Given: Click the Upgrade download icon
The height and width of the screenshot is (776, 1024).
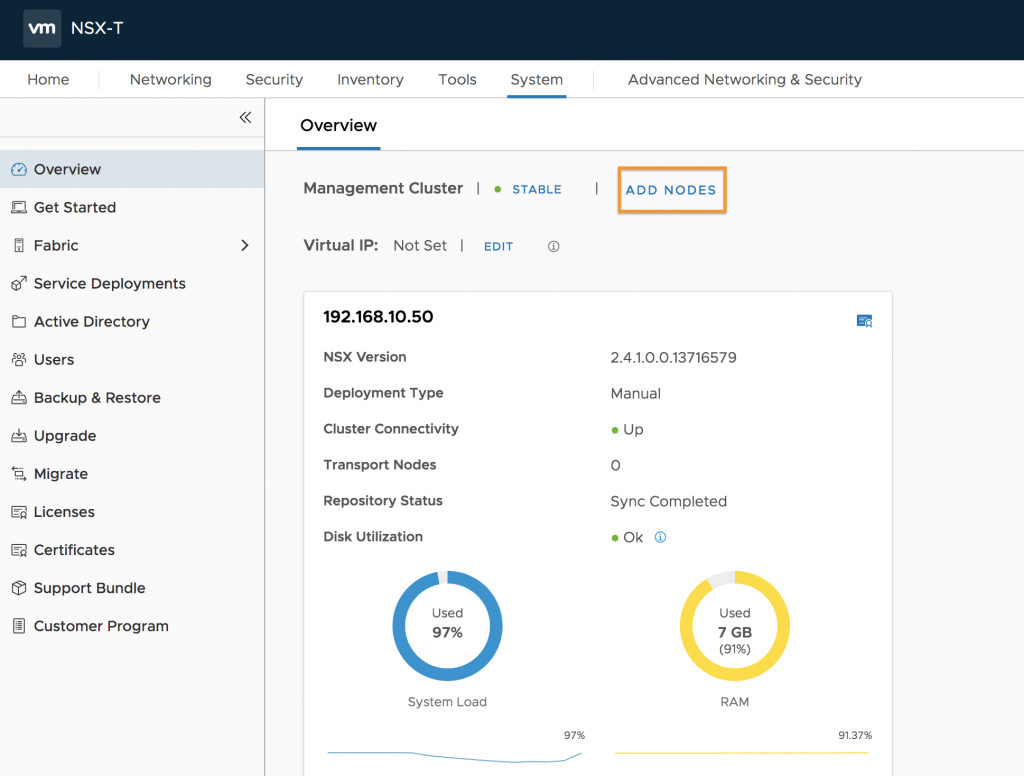Looking at the screenshot, I should click(x=19, y=435).
